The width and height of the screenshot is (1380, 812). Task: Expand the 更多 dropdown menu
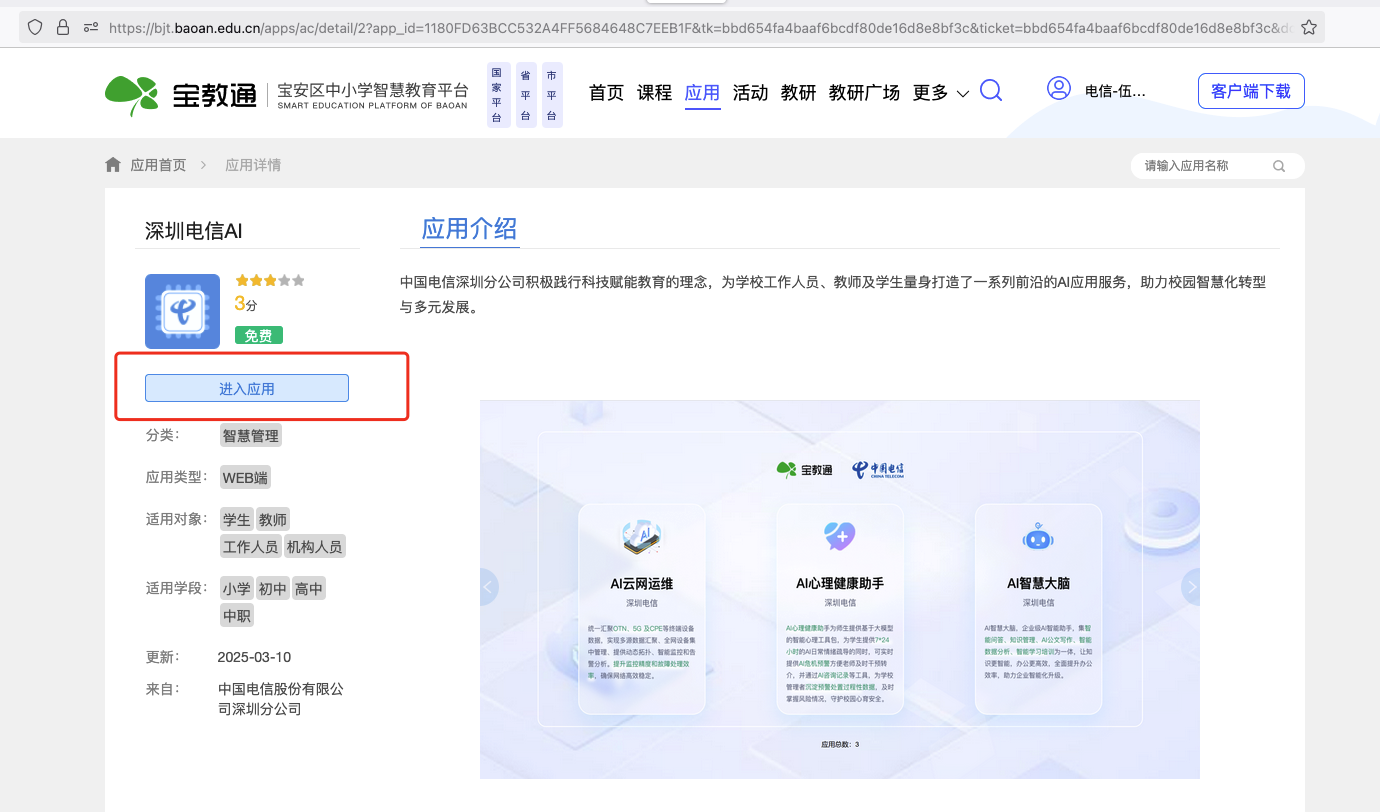pos(940,93)
